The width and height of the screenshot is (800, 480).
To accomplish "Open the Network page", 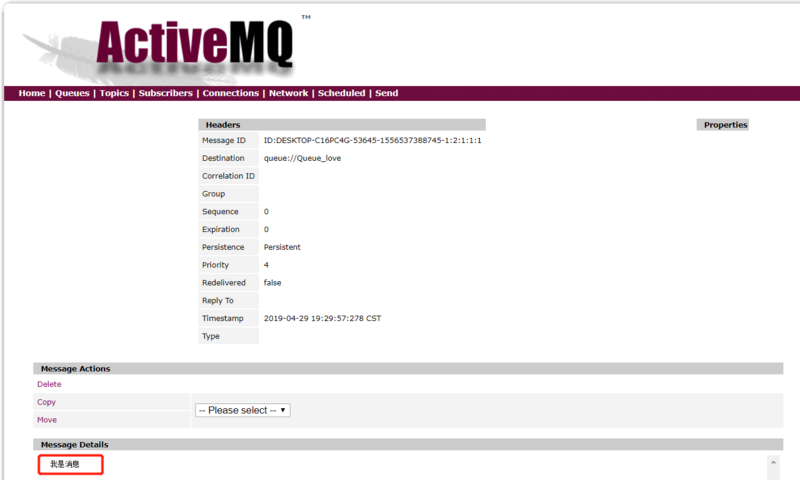I will [288, 93].
